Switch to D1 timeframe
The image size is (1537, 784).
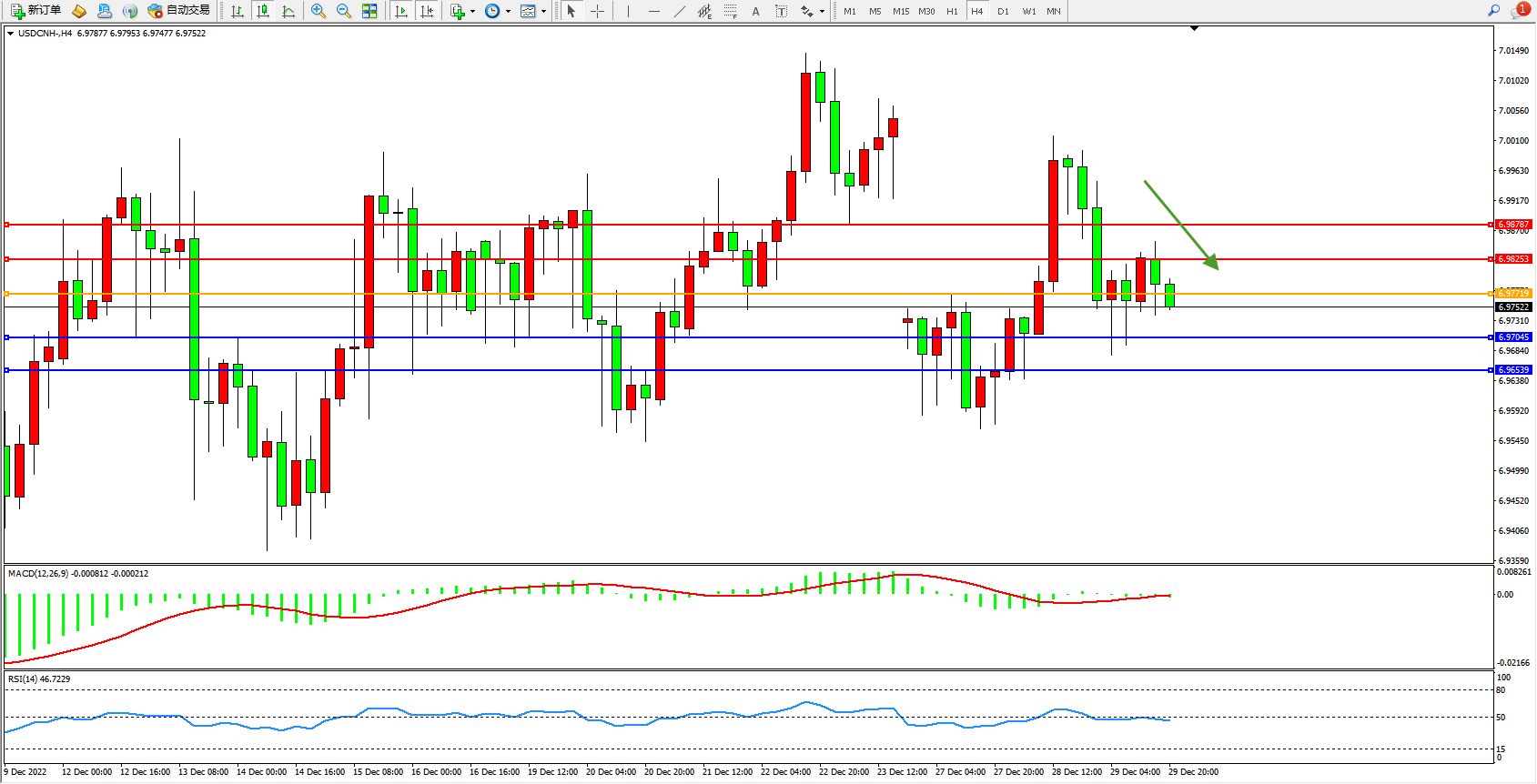pyautogui.click(x=1003, y=12)
